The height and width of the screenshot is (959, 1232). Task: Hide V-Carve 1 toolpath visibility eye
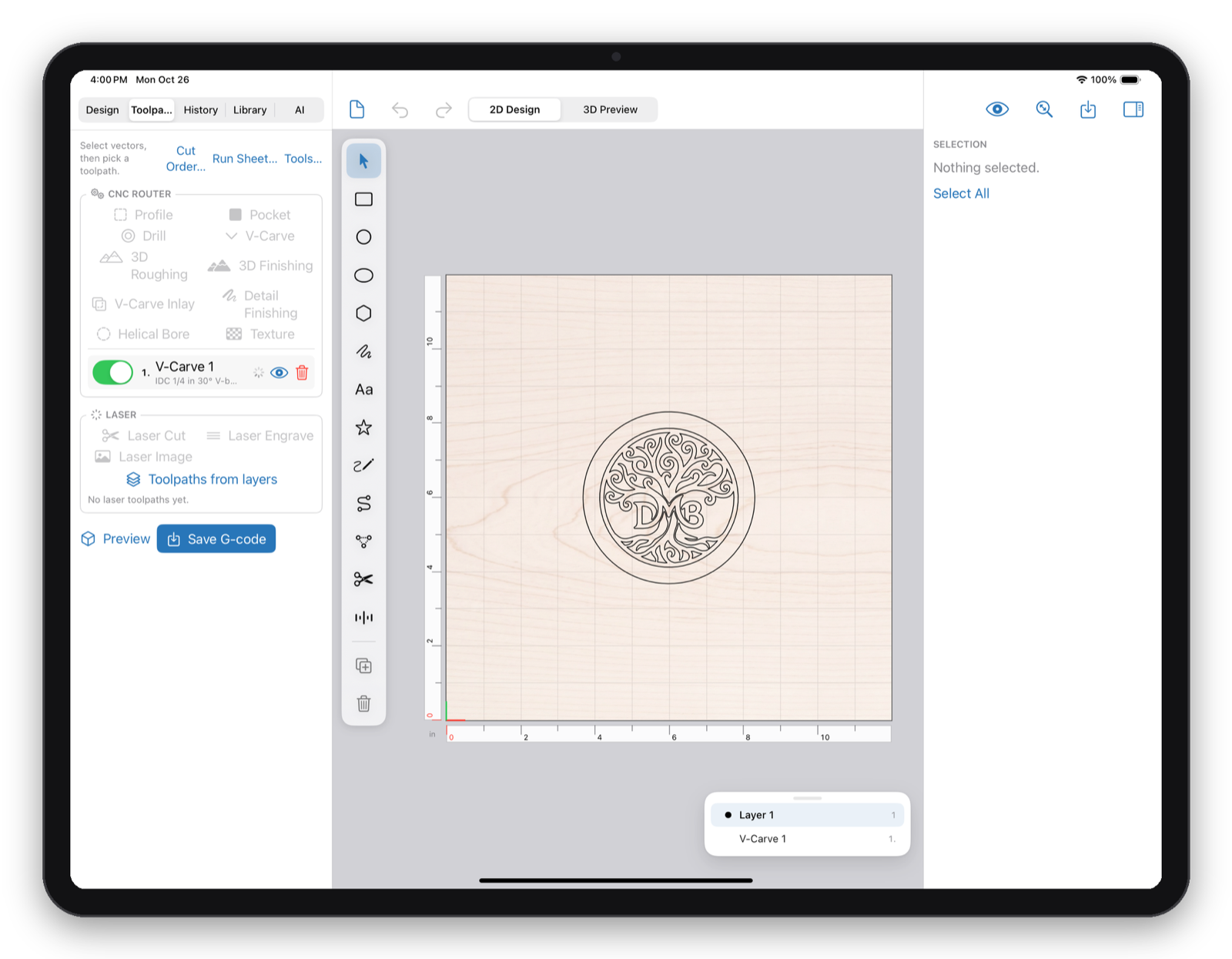280,373
